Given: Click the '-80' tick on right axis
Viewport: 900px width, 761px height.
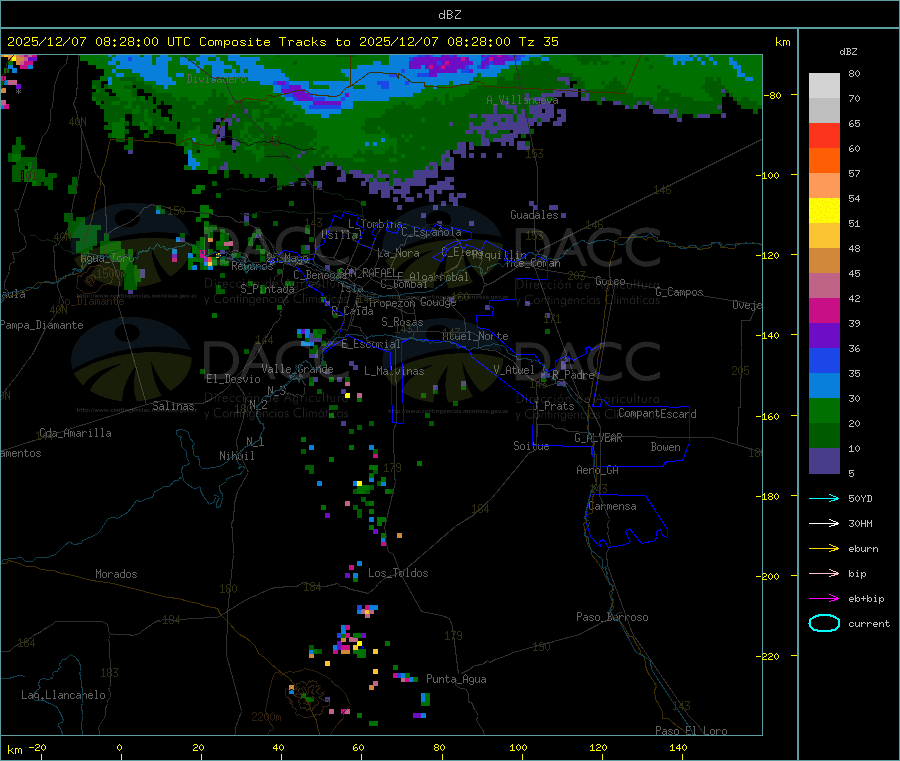Looking at the screenshot, I should (x=773, y=95).
